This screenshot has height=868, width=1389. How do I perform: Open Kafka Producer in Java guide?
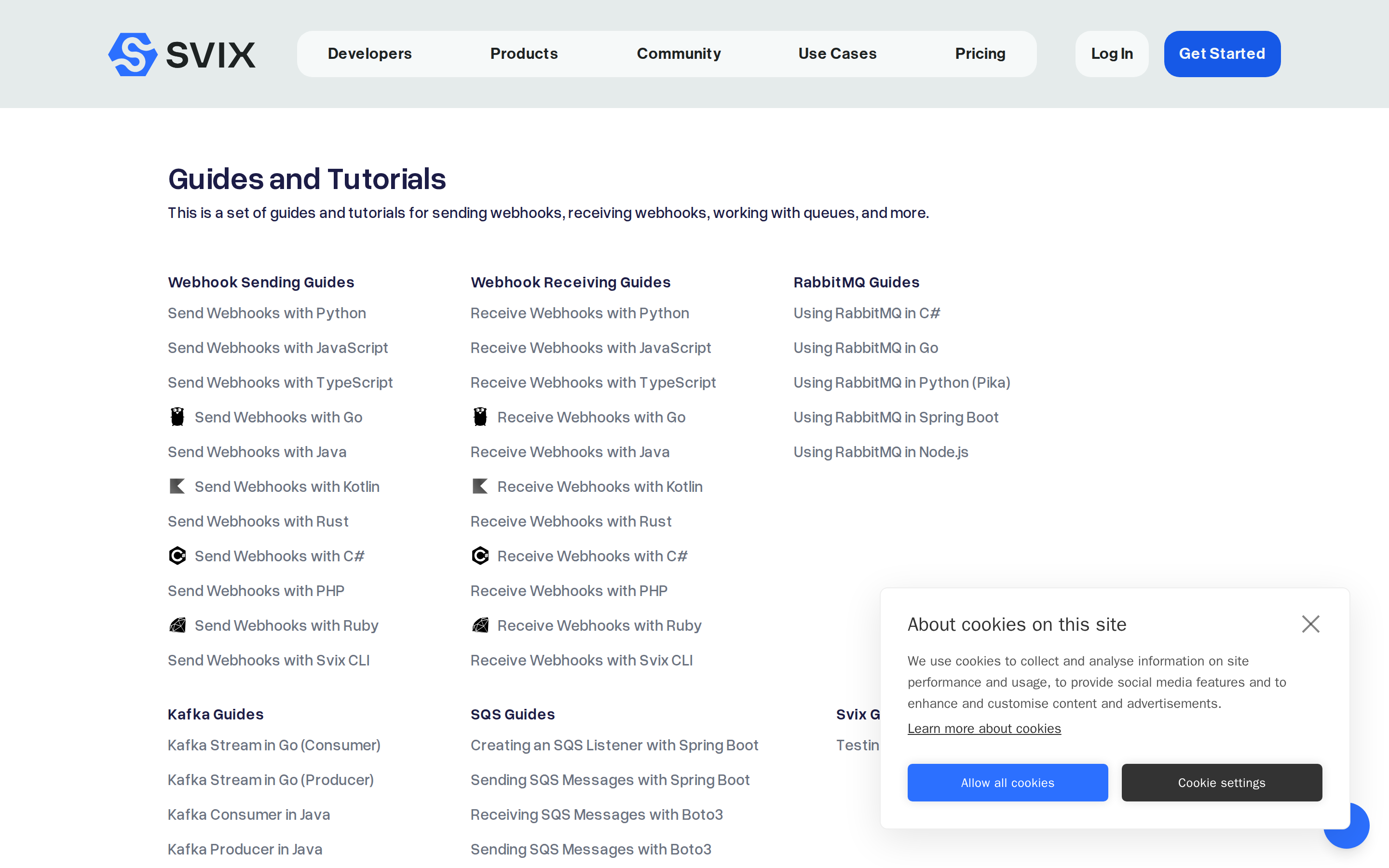tap(245, 849)
